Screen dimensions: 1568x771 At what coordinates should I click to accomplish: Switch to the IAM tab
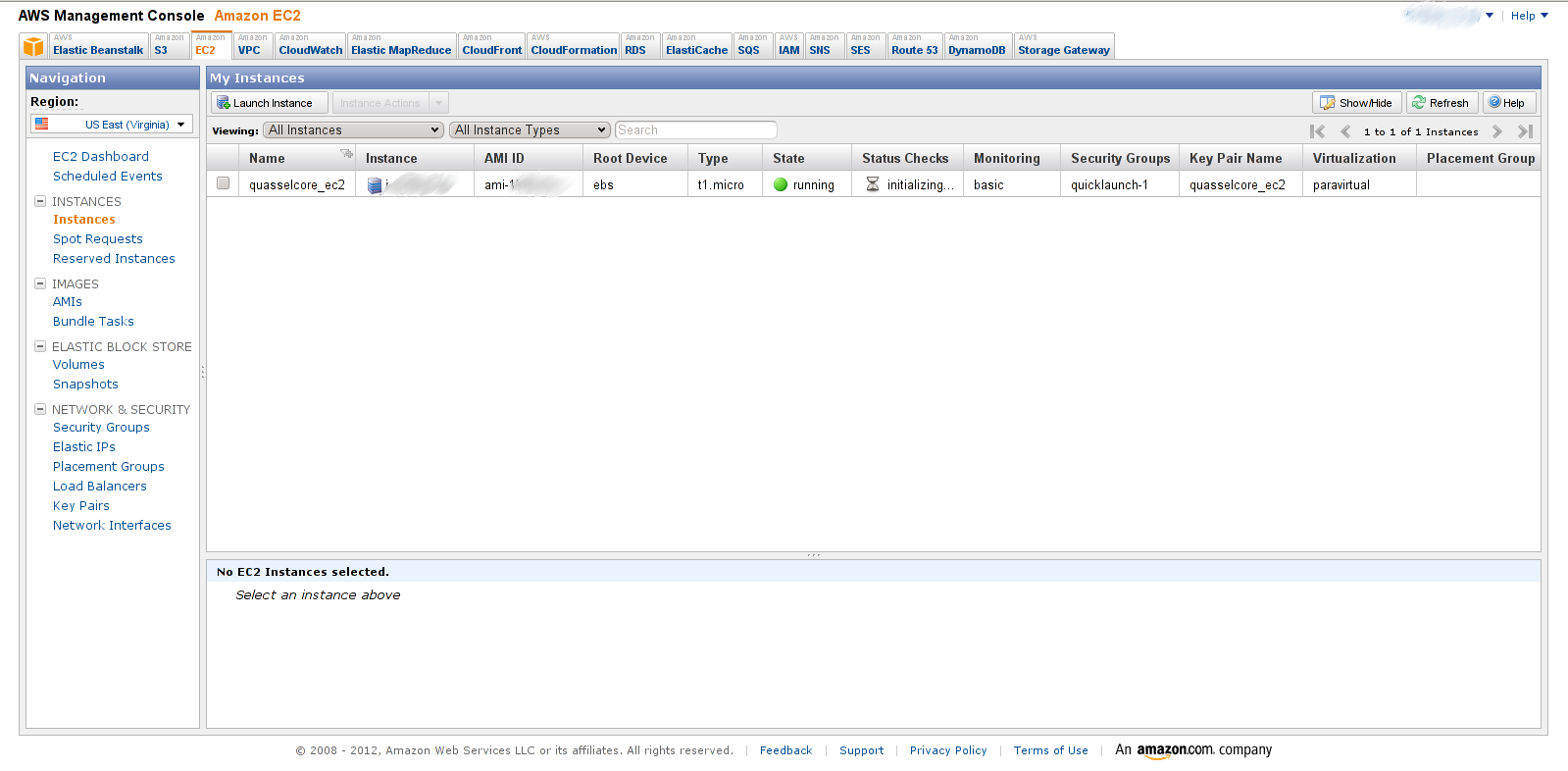point(789,46)
